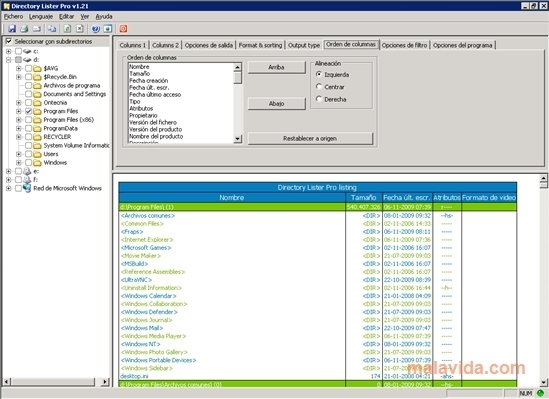Expand the $AVG folder node
The image size is (549, 399).
[19, 69]
